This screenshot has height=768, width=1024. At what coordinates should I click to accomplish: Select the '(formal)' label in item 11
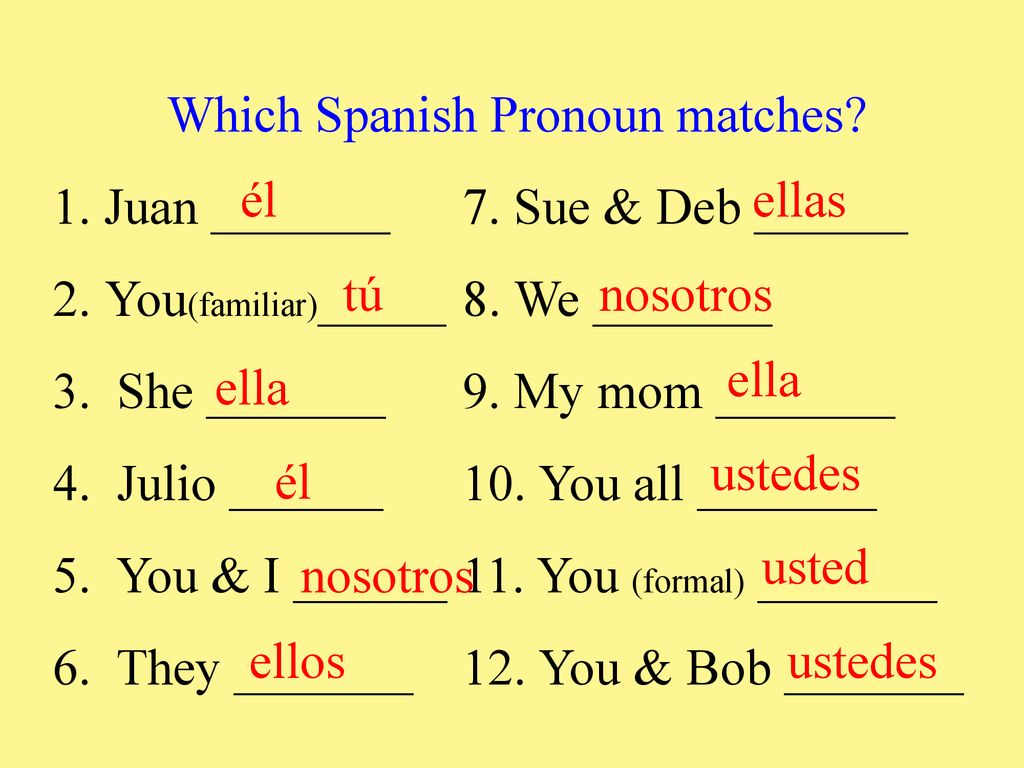point(688,581)
